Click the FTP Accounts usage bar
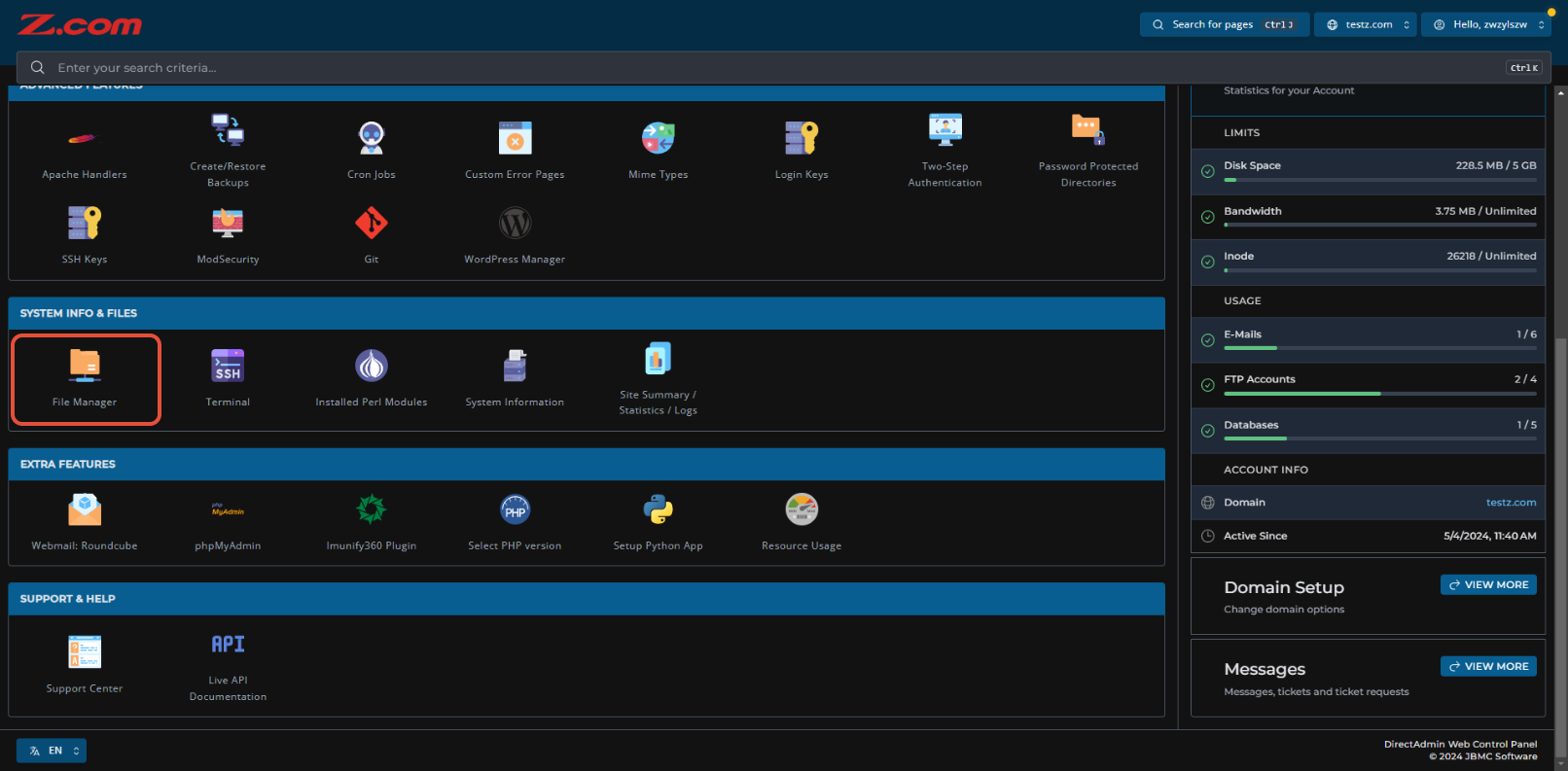Image resolution: width=1568 pixels, height=771 pixels. 1380,394
